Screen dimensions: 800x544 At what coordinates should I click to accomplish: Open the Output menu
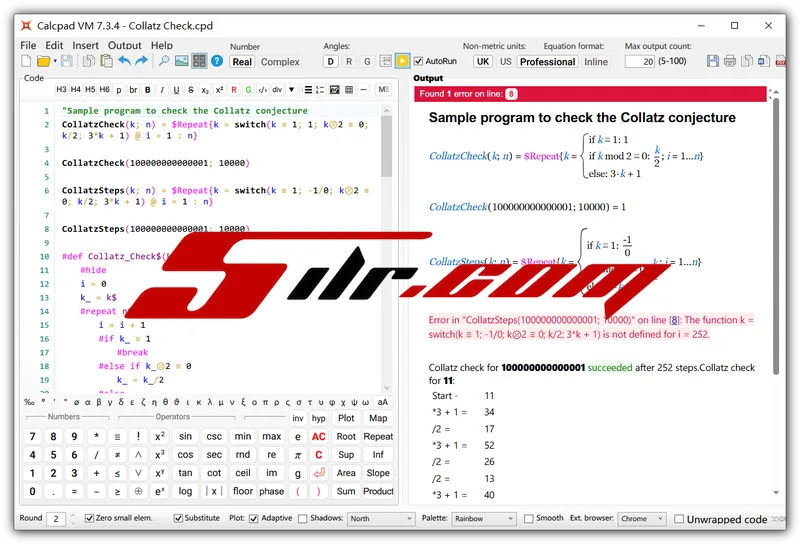tap(124, 45)
